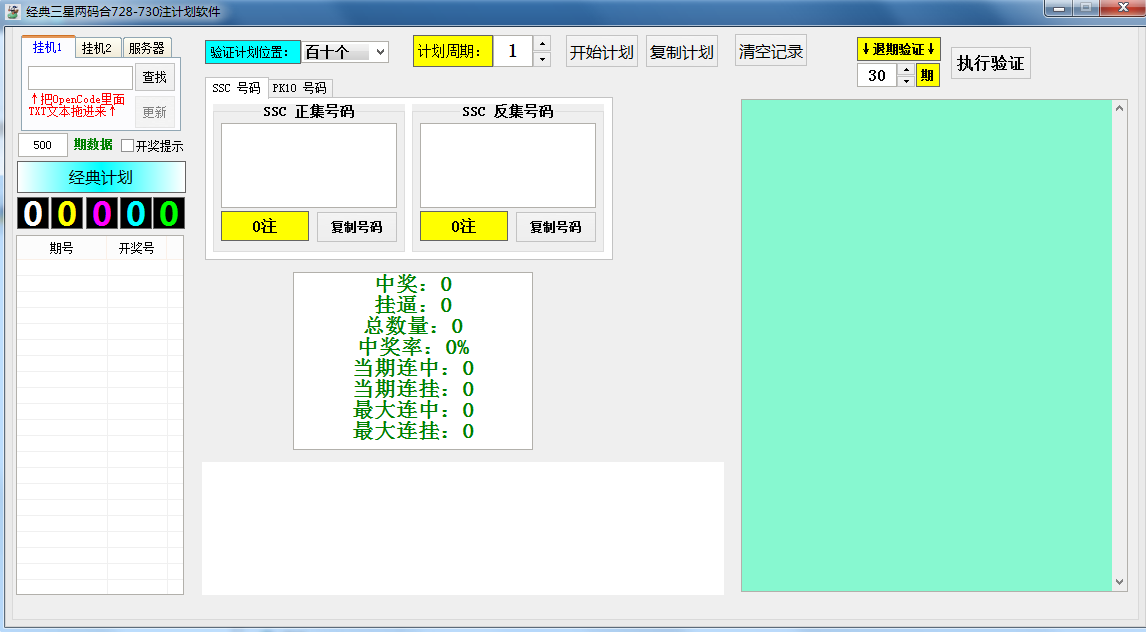Click the app icon in title bar
Image resolution: width=1146 pixels, height=632 pixels.
coord(13,11)
